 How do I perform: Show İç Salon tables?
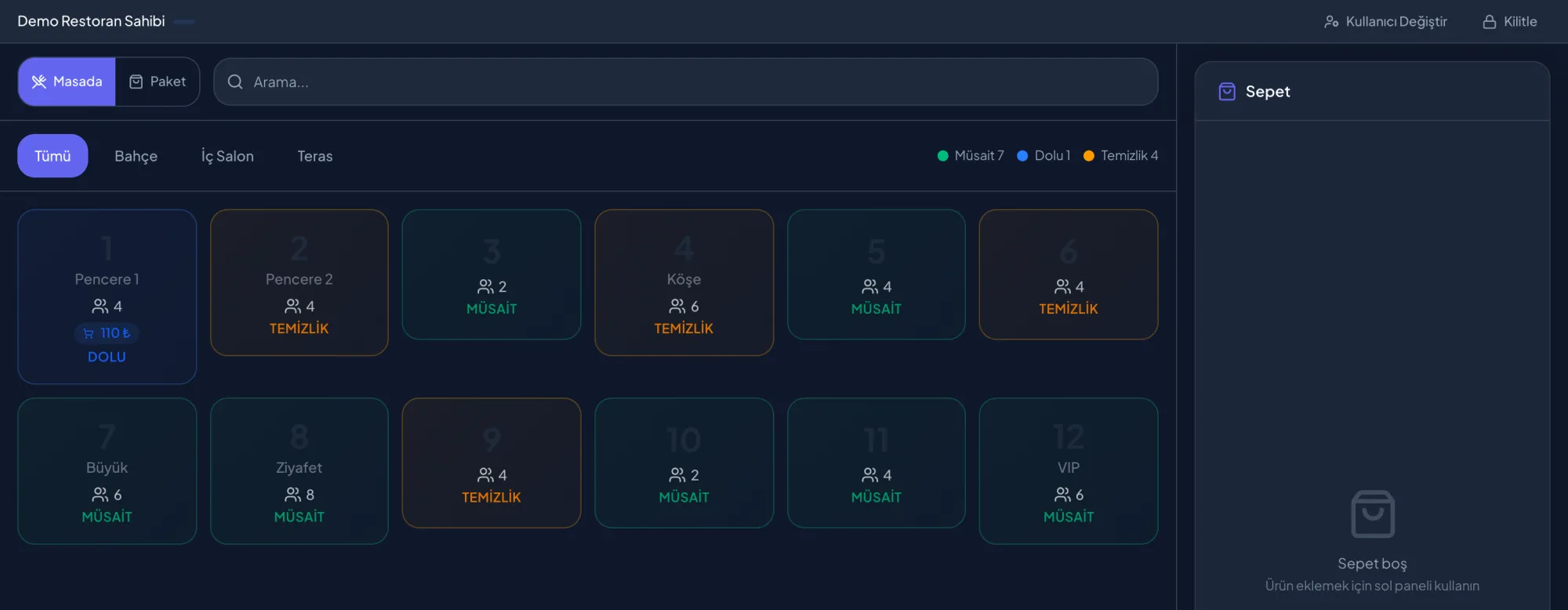pos(227,156)
